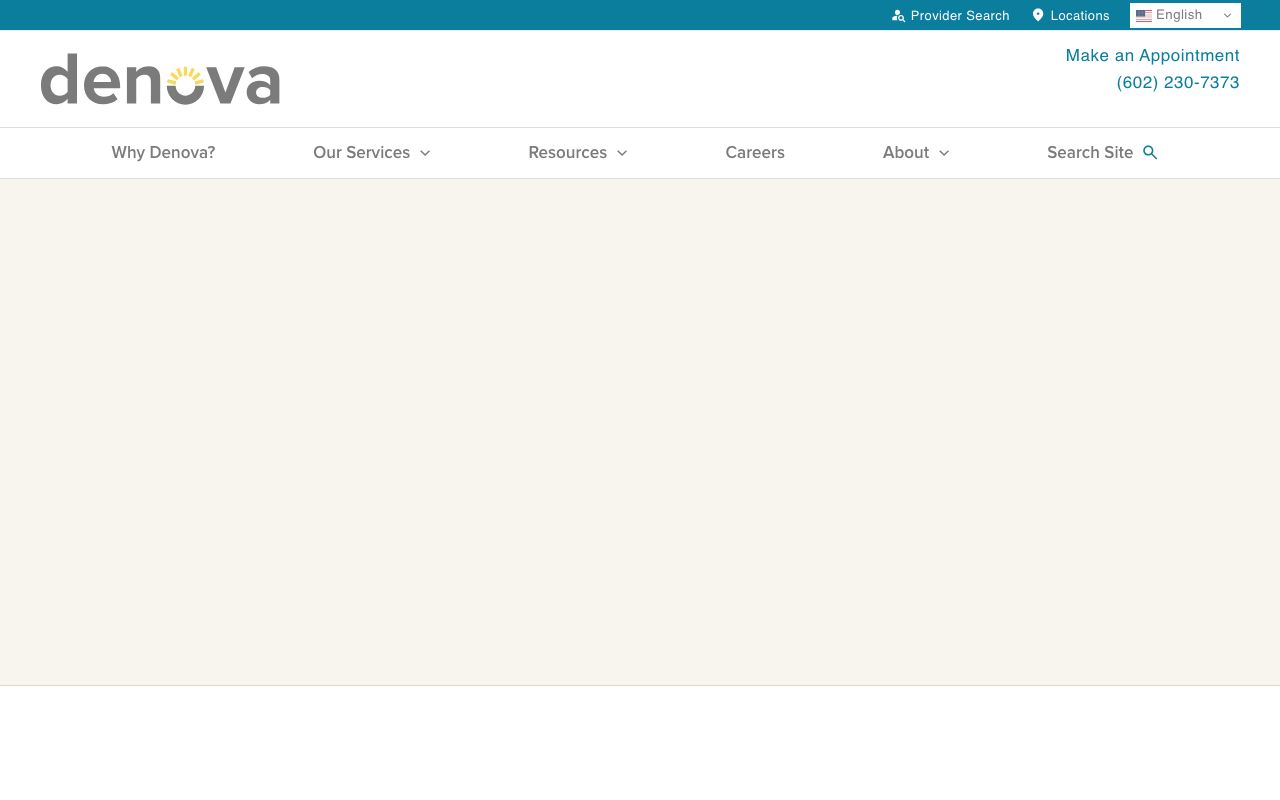Click the Provider Search person icon
This screenshot has width=1280, height=800.
[x=898, y=15]
